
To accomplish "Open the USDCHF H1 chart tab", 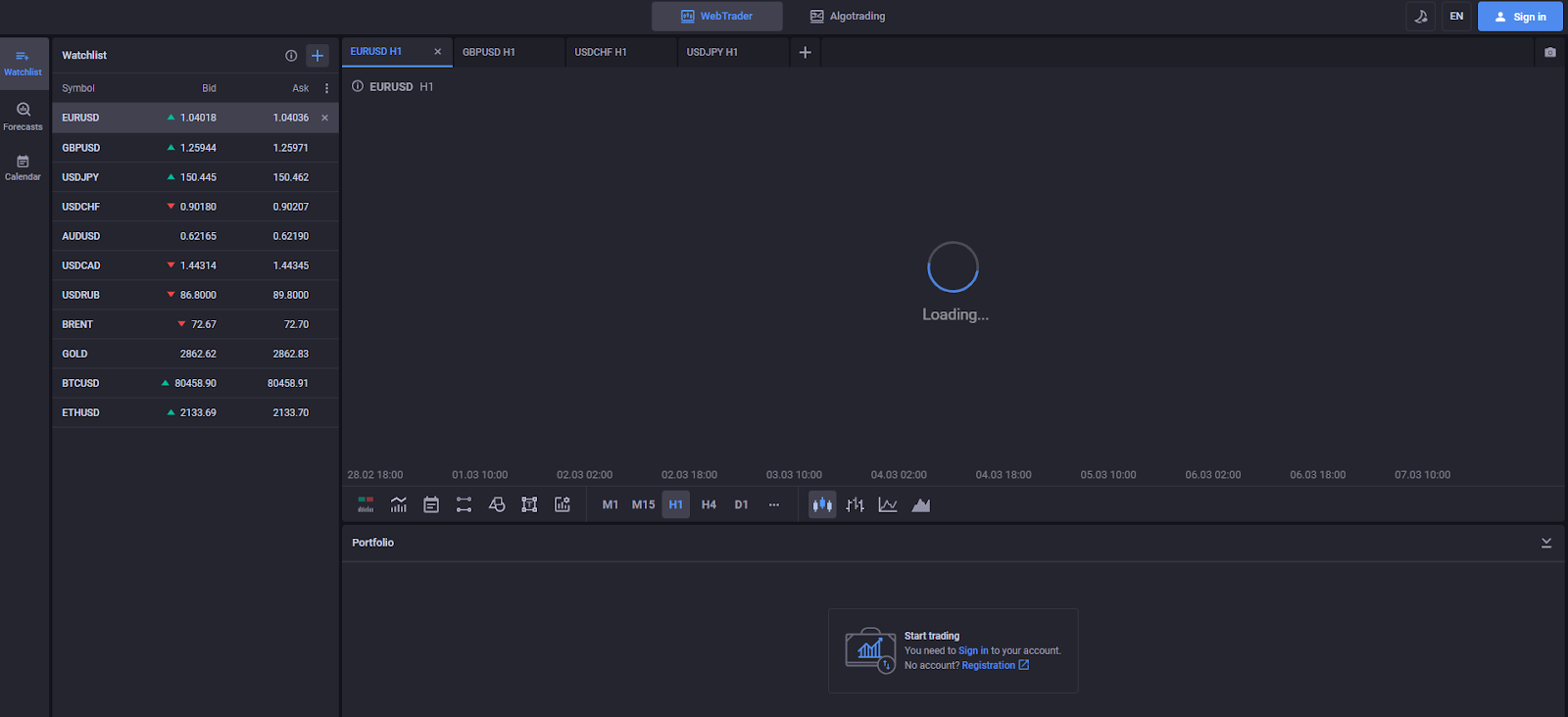I will coord(620,52).
